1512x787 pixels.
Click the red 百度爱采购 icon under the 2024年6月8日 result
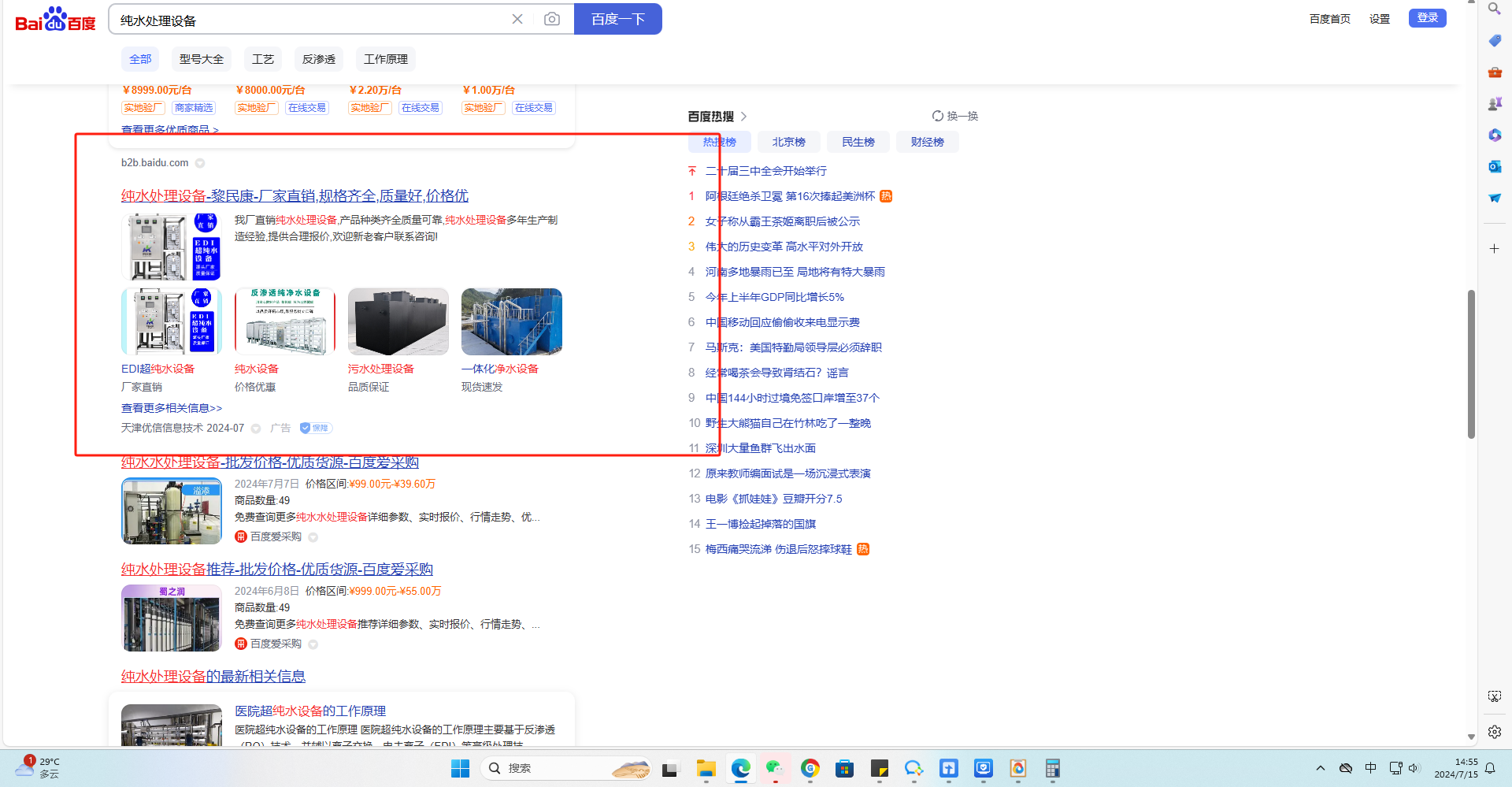point(241,644)
